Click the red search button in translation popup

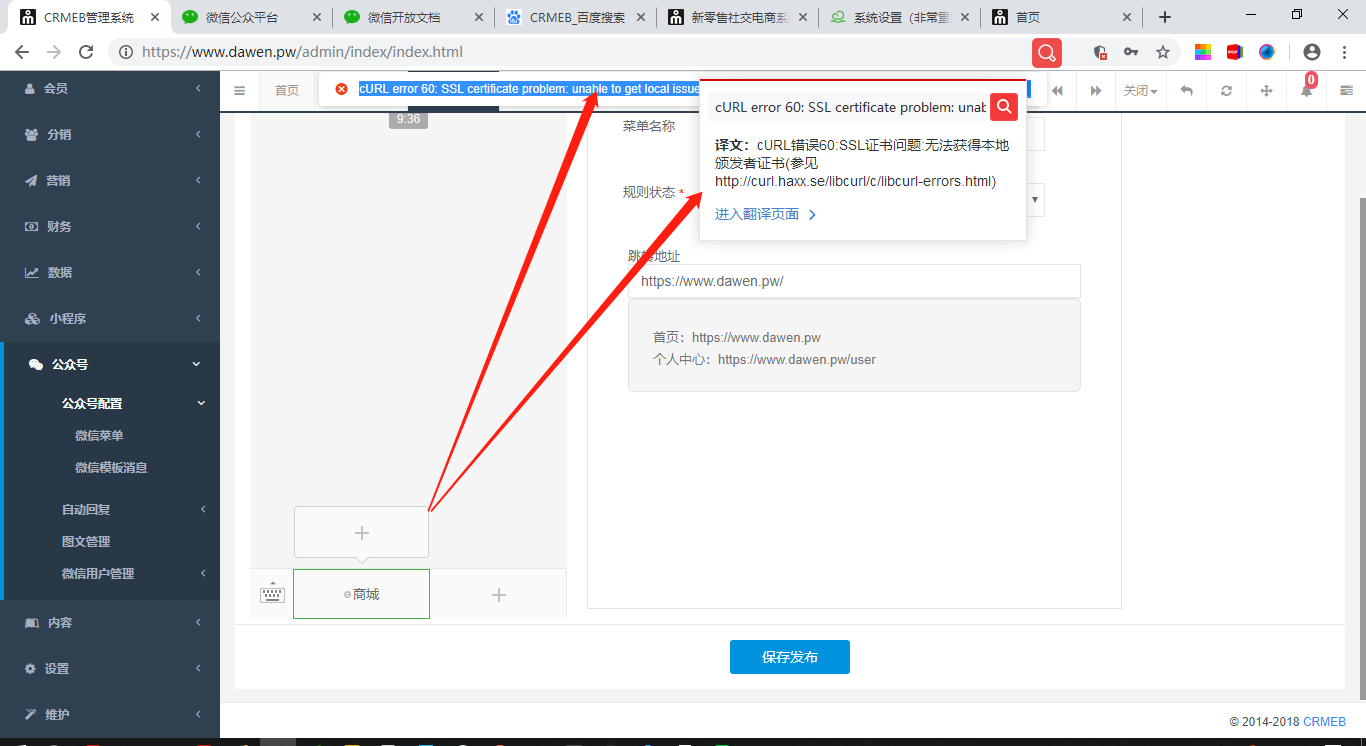[x=1004, y=106]
